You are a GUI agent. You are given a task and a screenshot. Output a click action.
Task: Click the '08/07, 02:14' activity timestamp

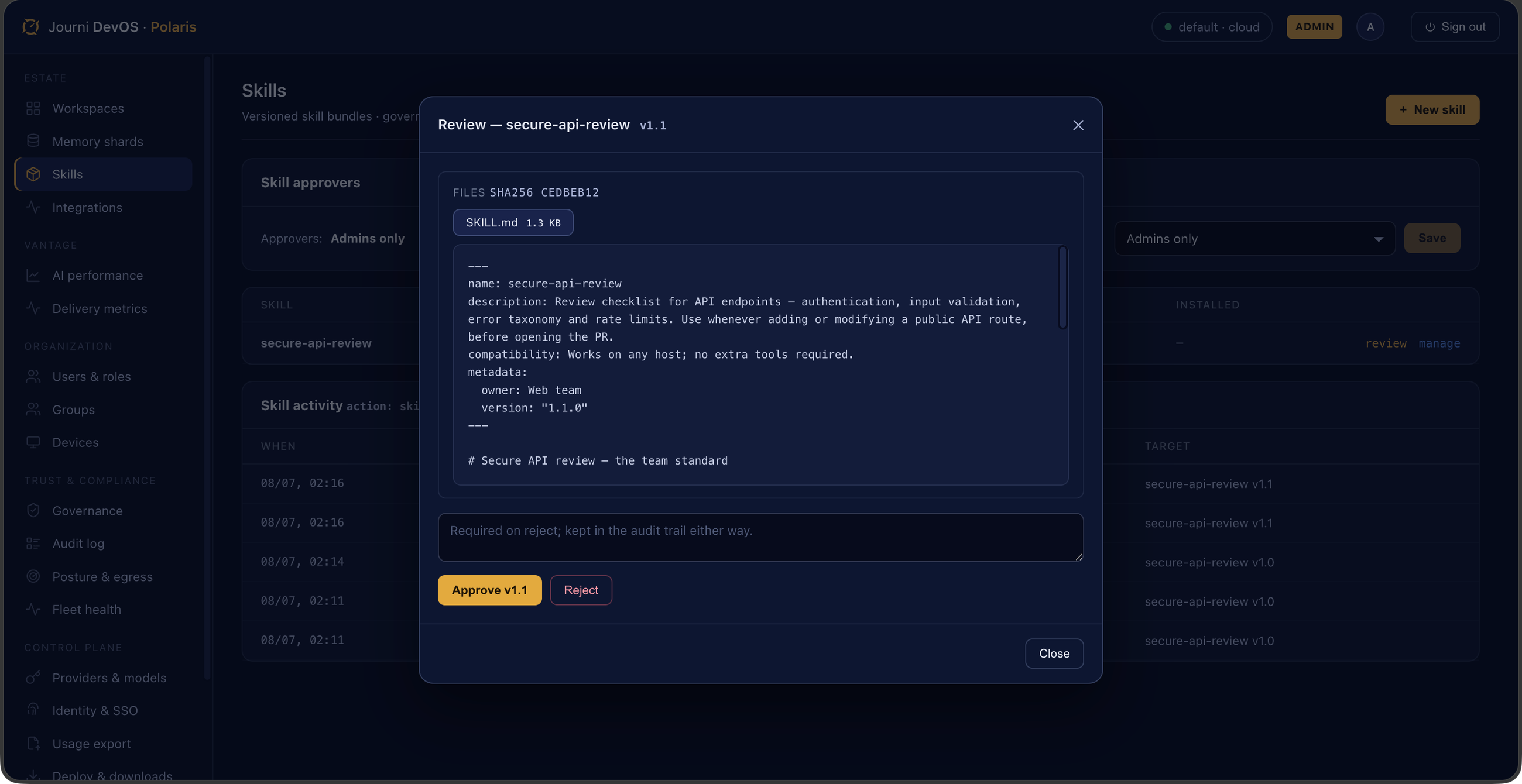point(303,562)
